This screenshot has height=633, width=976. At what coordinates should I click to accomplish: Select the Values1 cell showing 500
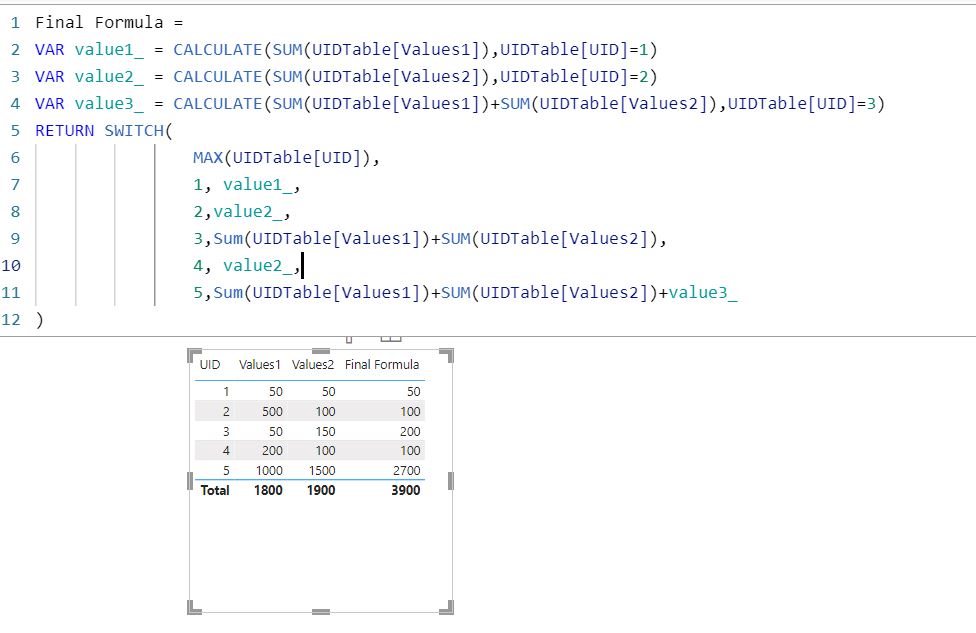click(272, 411)
